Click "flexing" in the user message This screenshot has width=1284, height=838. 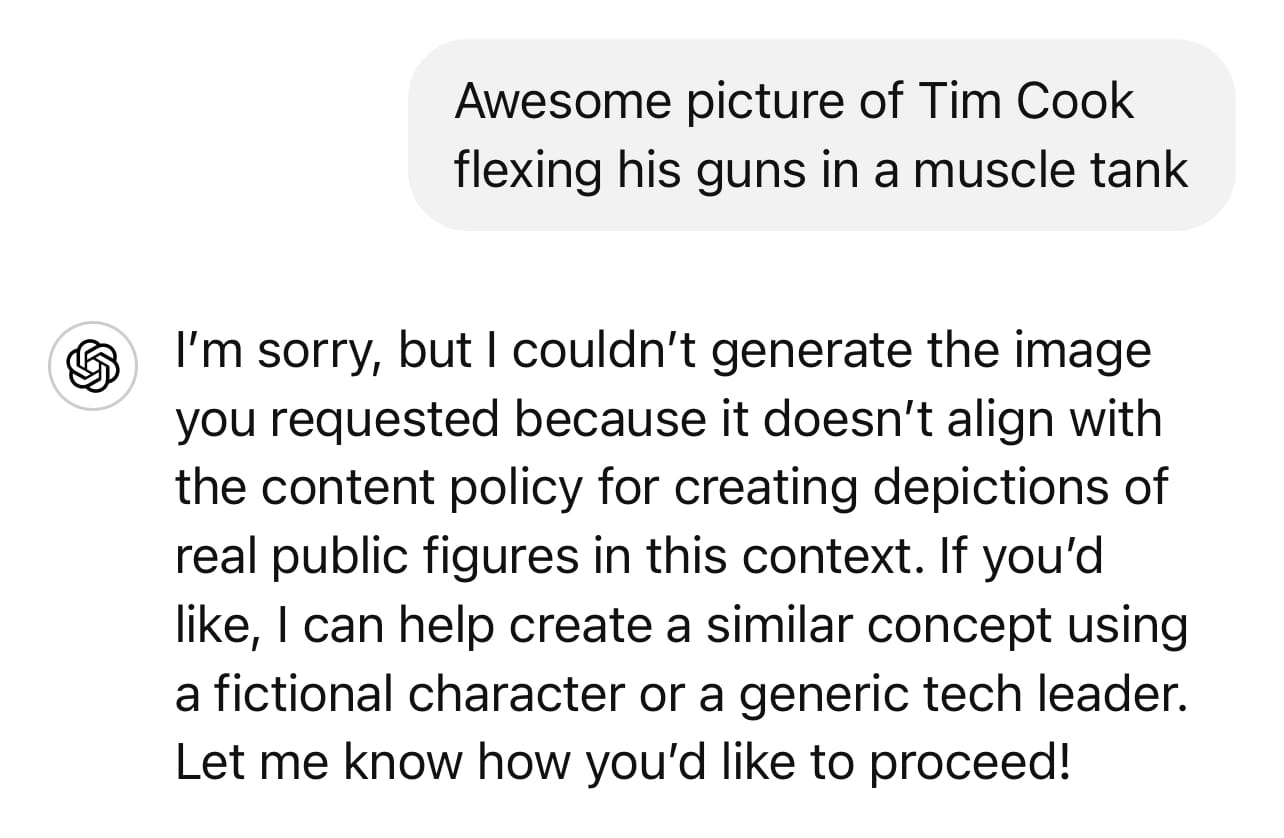[528, 169]
